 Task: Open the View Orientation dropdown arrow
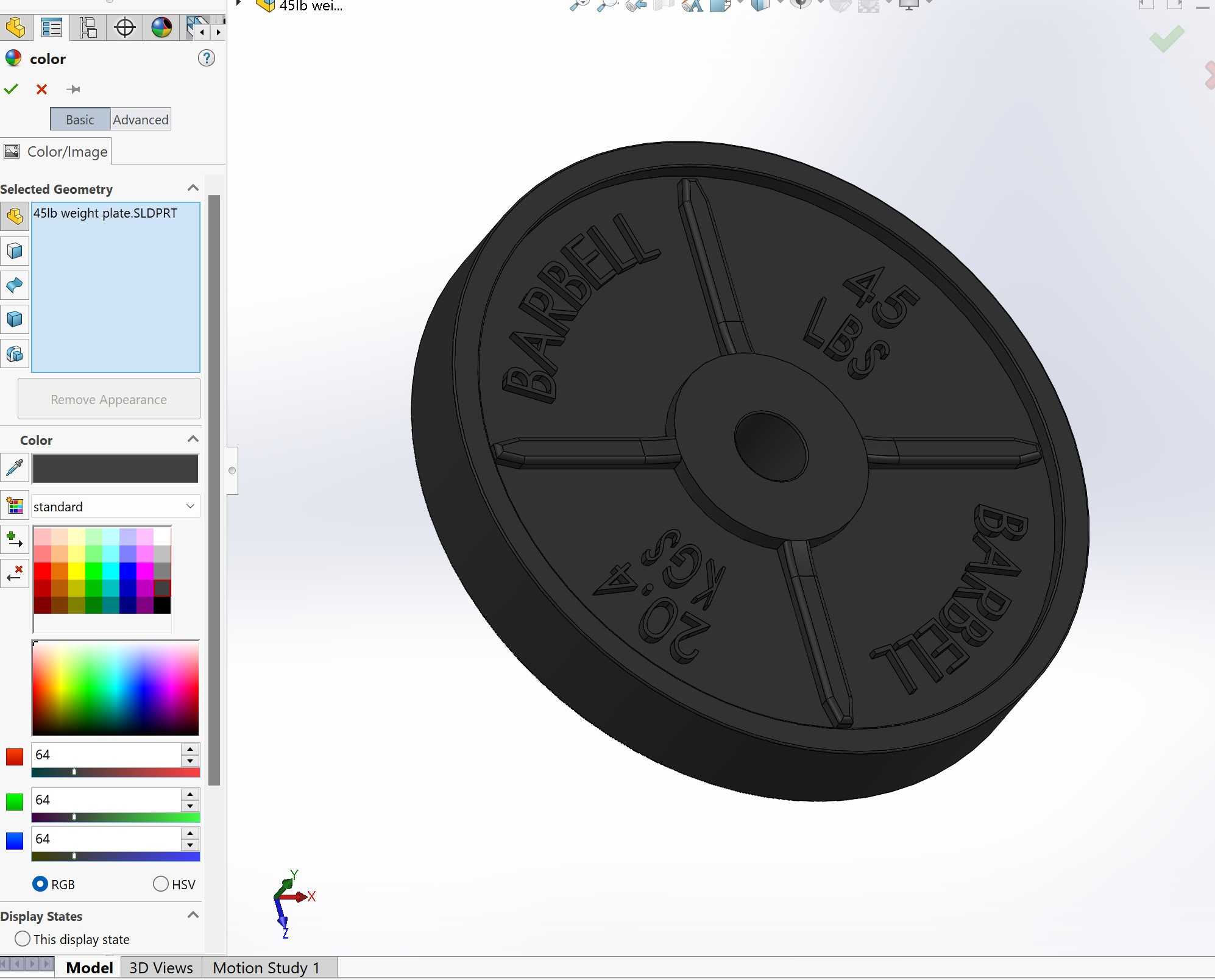pyautogui.click(x=740, y=3)
